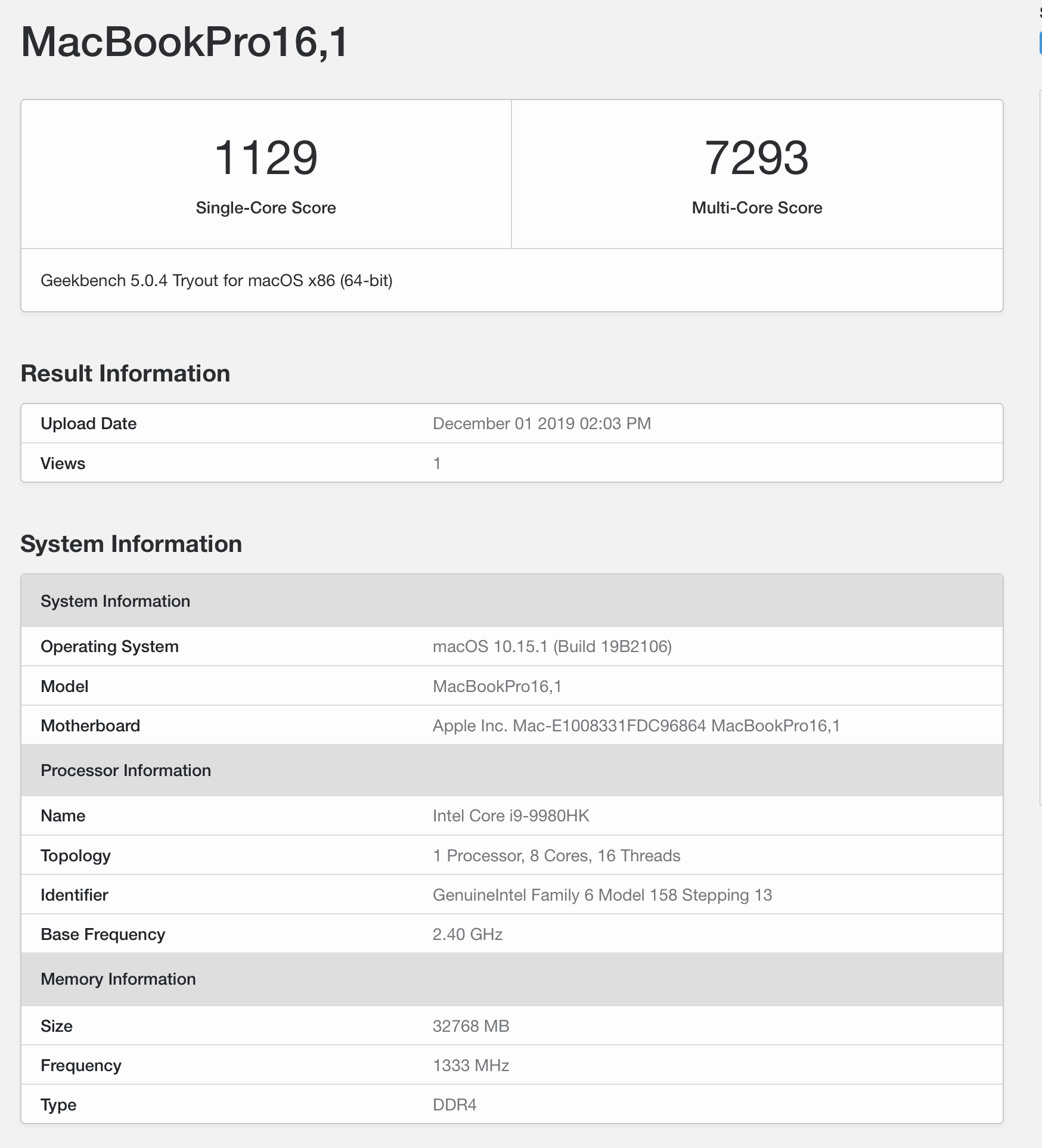Select the 1 Processor, 8 Cores, 16 Threads value

[556, 856]
